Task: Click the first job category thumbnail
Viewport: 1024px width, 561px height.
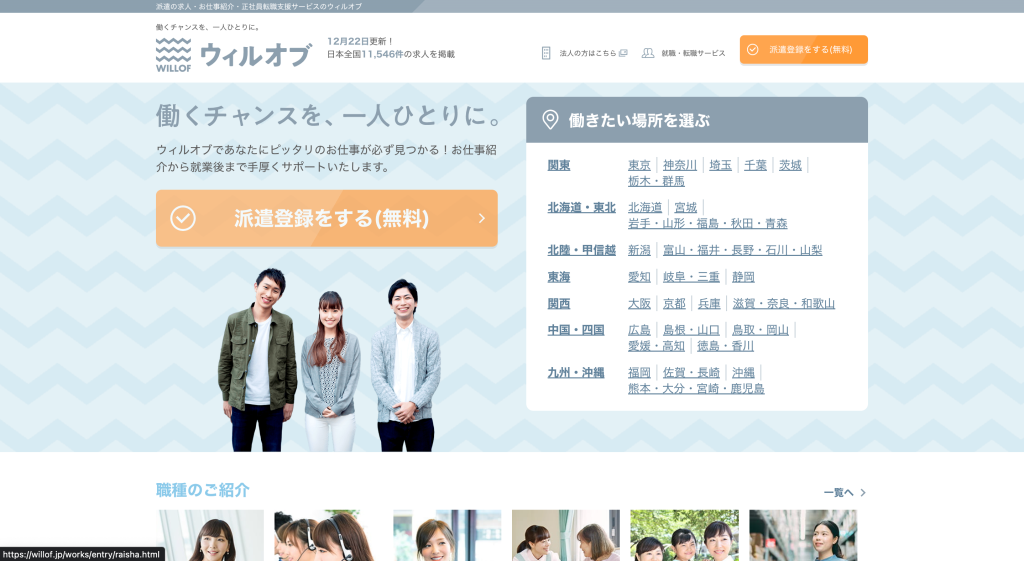Action: 210,535
